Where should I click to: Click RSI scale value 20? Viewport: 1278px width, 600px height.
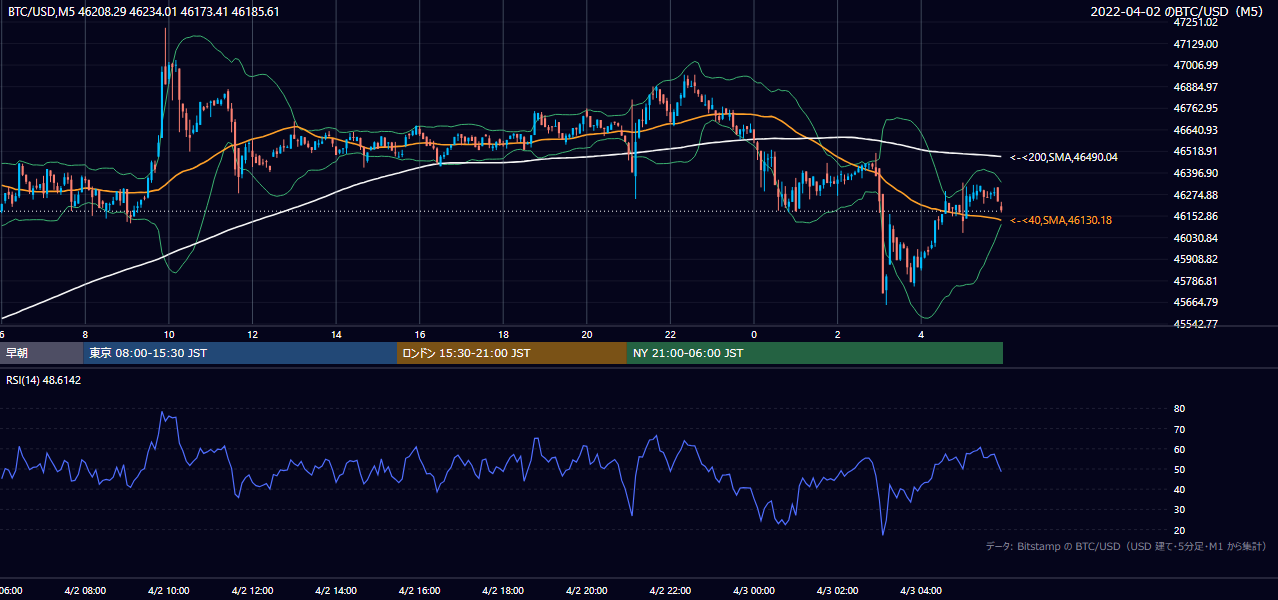point(1179,530)
